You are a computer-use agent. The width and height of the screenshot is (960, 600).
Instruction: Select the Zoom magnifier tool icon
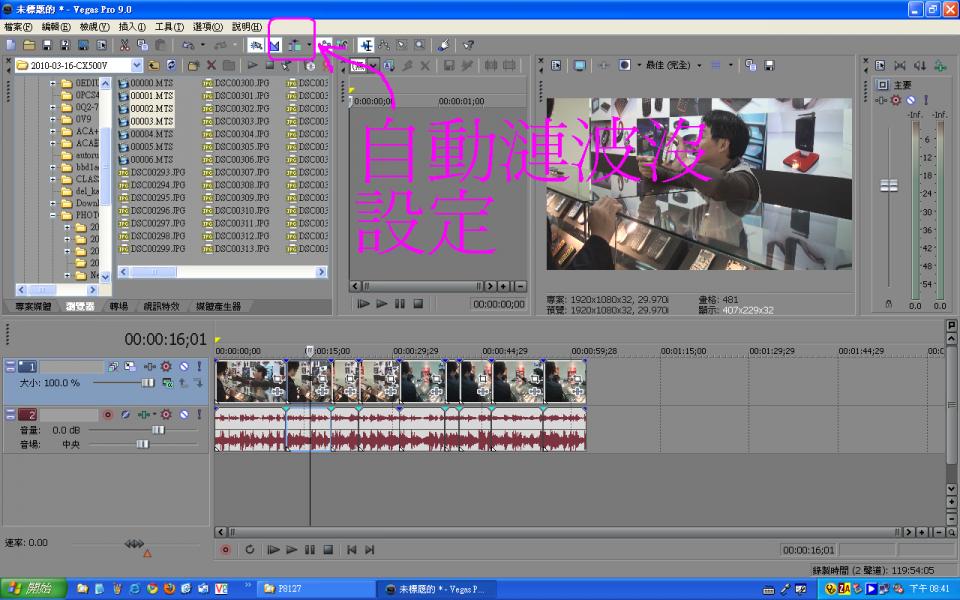tap(419, 45)
